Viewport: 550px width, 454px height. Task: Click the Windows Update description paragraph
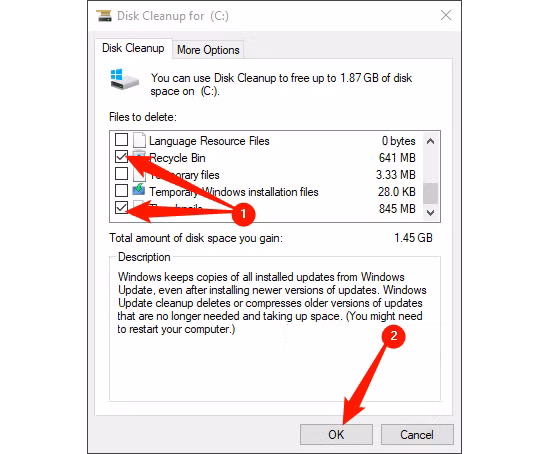(x=272, y=303)
